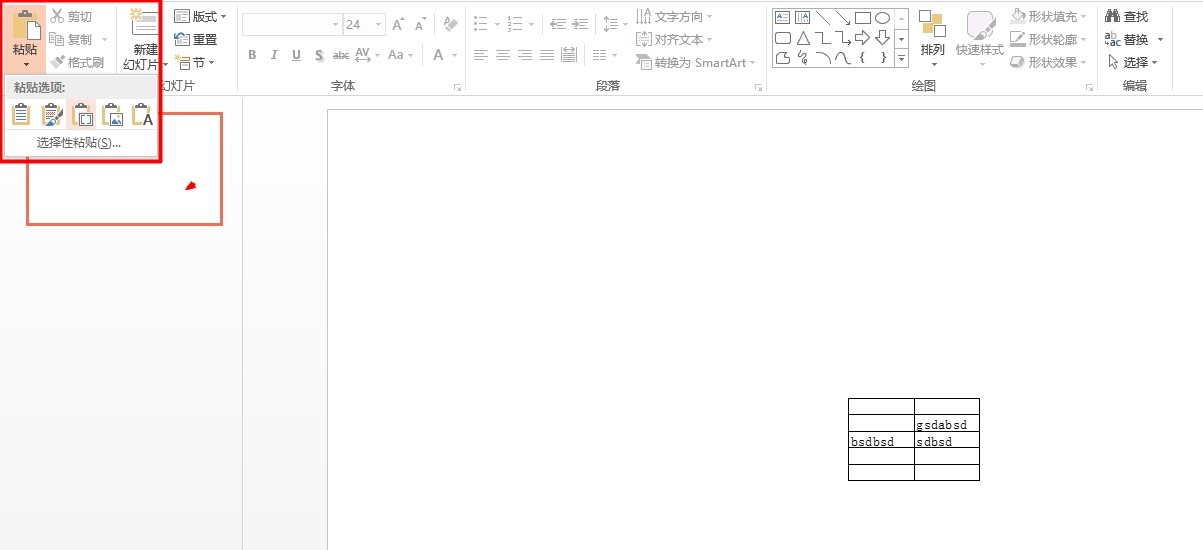
Task: Expand the shapes gallery More arrow
Action: coord(901,59)
